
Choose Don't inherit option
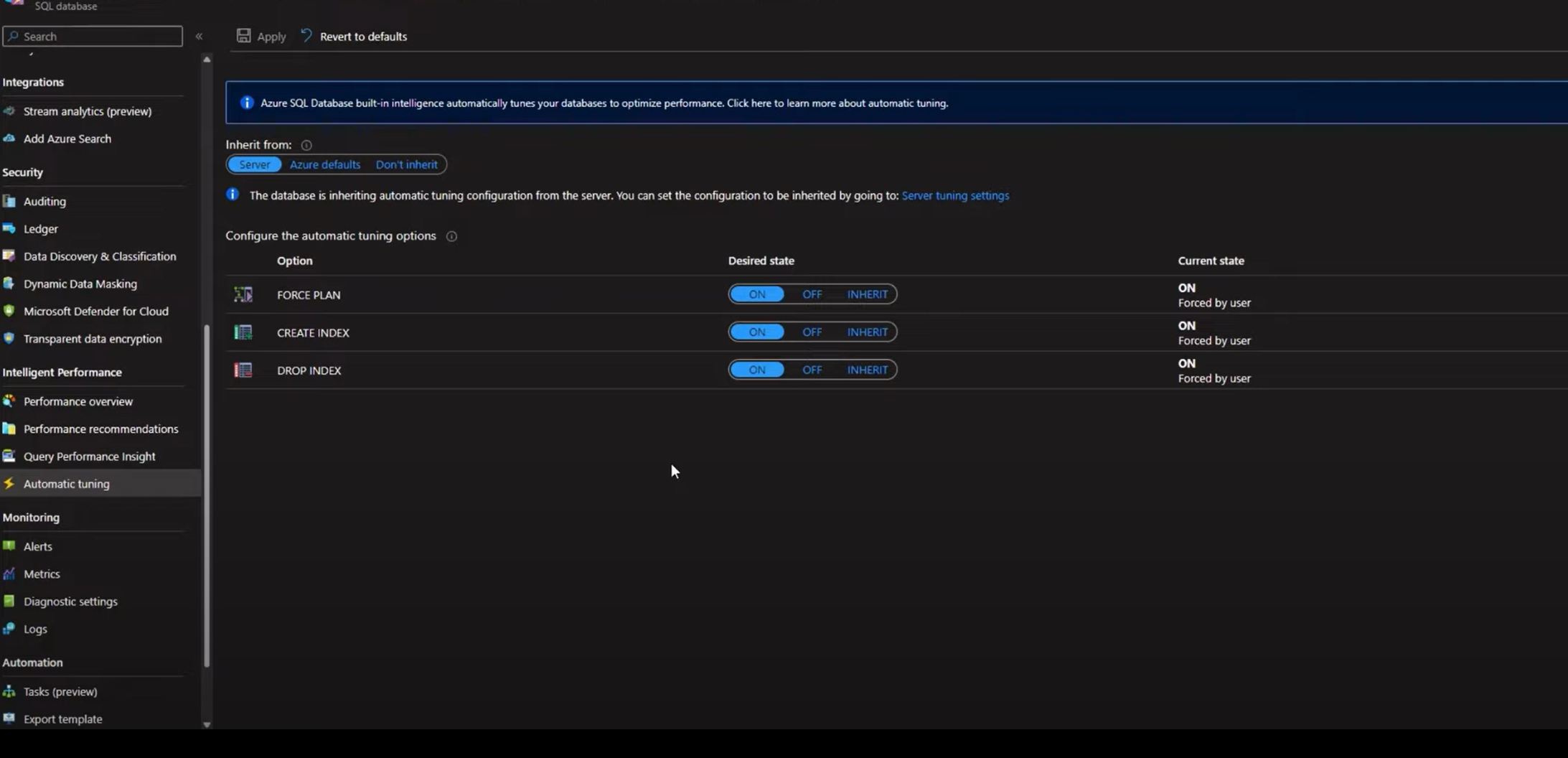pyautogui.click(x=407, y=164)
